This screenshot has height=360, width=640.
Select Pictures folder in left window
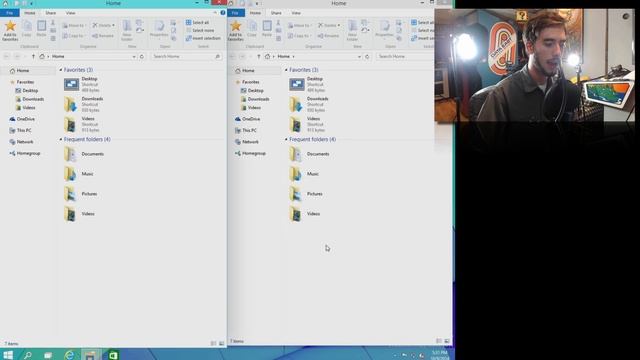[81, 194]
